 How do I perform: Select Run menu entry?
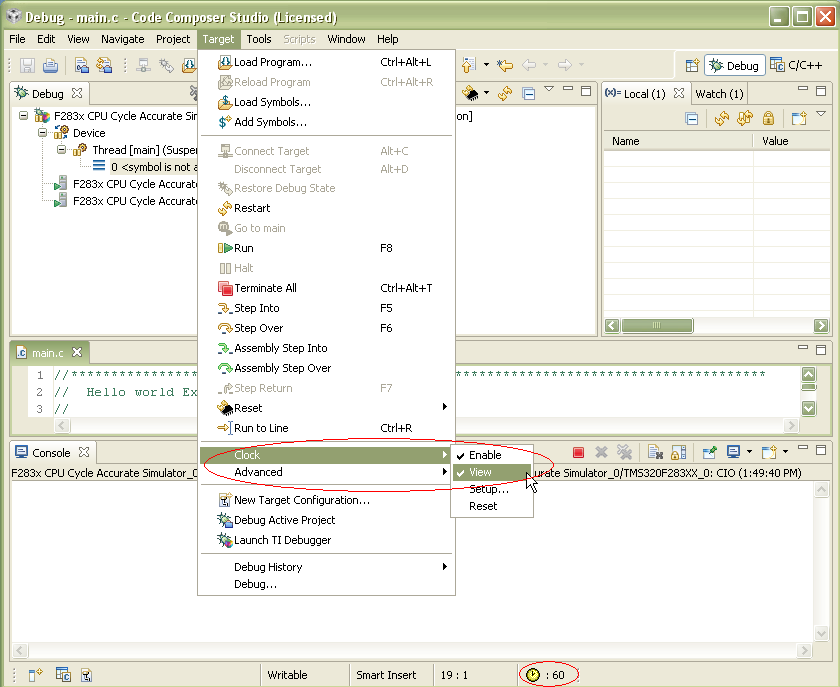click(326, 248)
